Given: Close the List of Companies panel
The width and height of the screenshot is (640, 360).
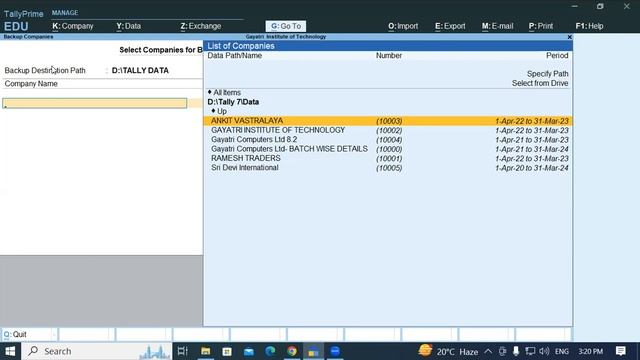Looking at the screenshot, I should (x=569, y=37).
